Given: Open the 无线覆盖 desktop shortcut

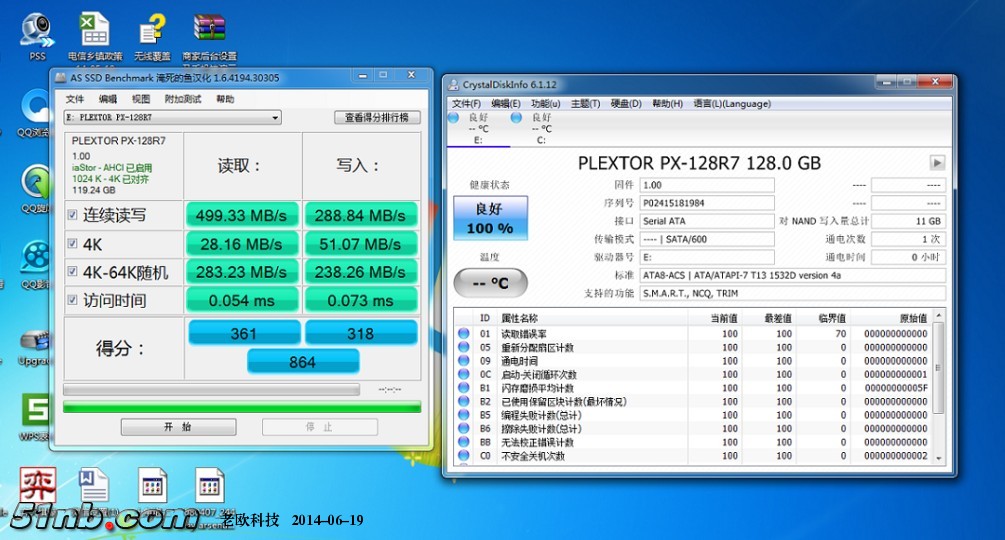Looking at the screenshot, I should (x=152, y=30).
